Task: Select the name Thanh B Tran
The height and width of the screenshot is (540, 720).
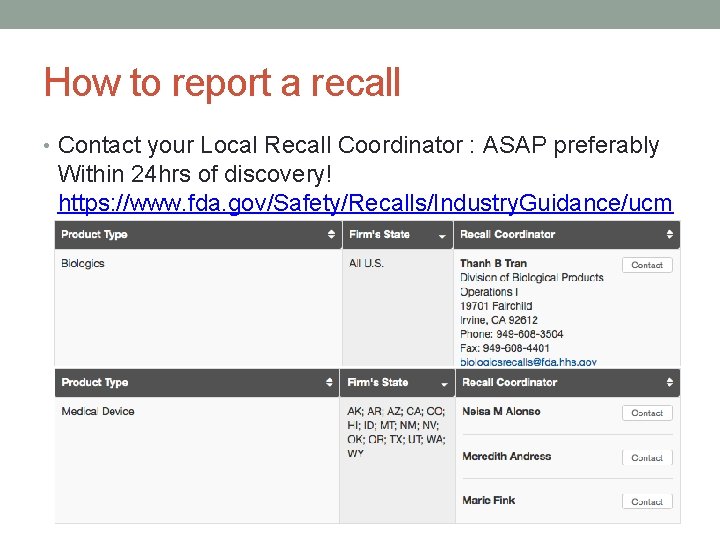Action: pos(493,263)
